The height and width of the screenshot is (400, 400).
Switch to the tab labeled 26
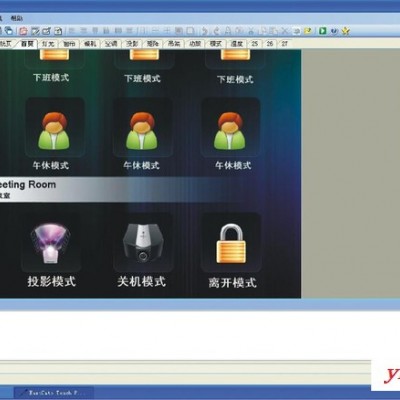270,44
